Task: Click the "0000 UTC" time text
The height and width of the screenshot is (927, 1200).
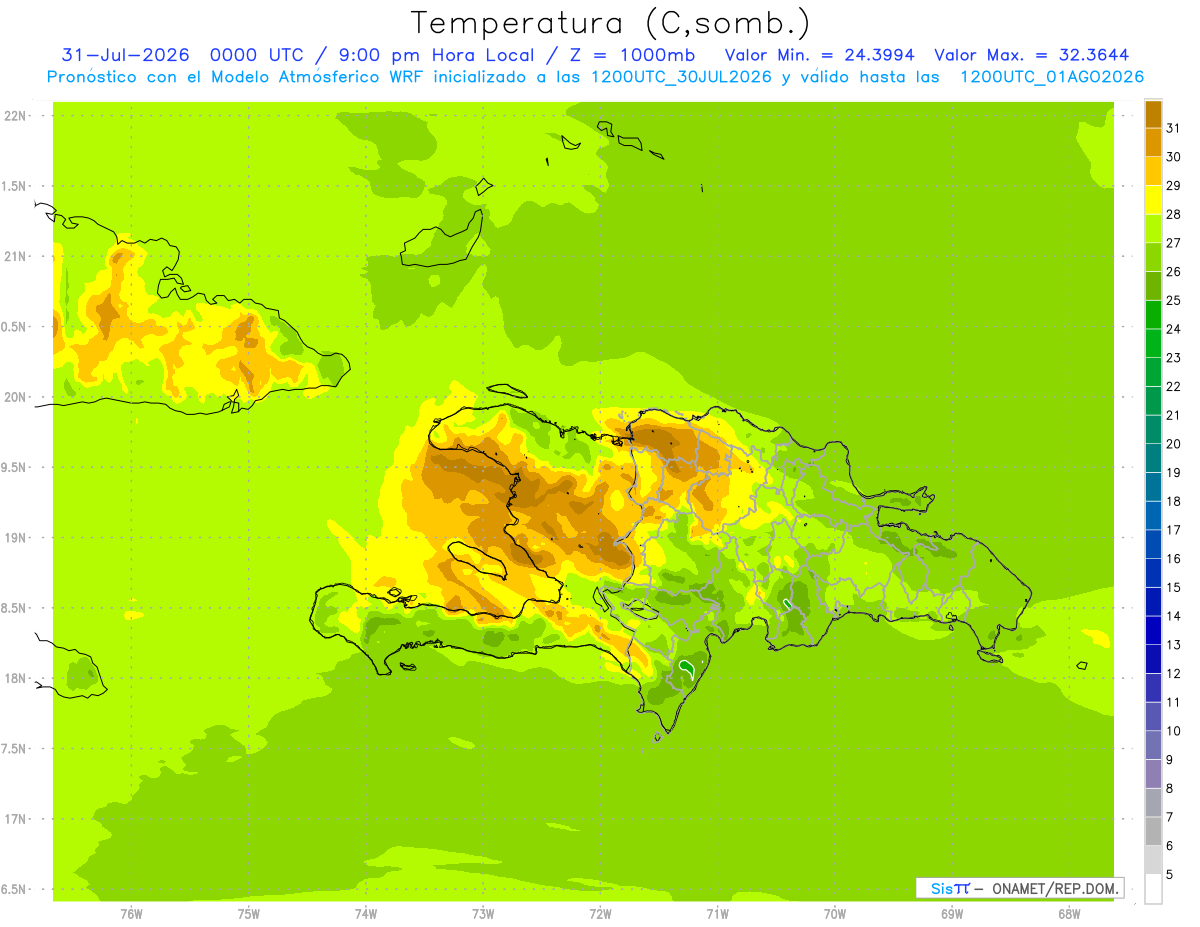Action: [258, 55]
